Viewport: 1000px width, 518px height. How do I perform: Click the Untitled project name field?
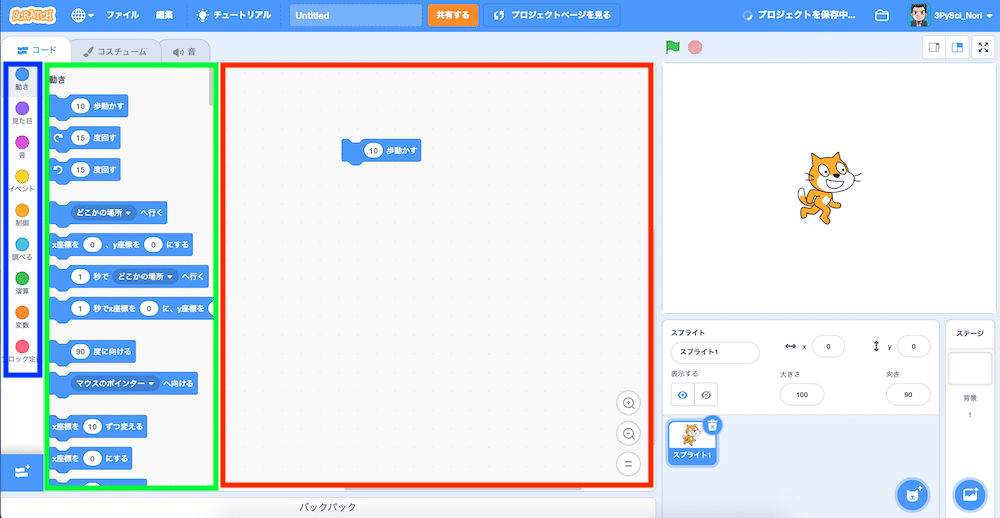[x=356, y=15]
